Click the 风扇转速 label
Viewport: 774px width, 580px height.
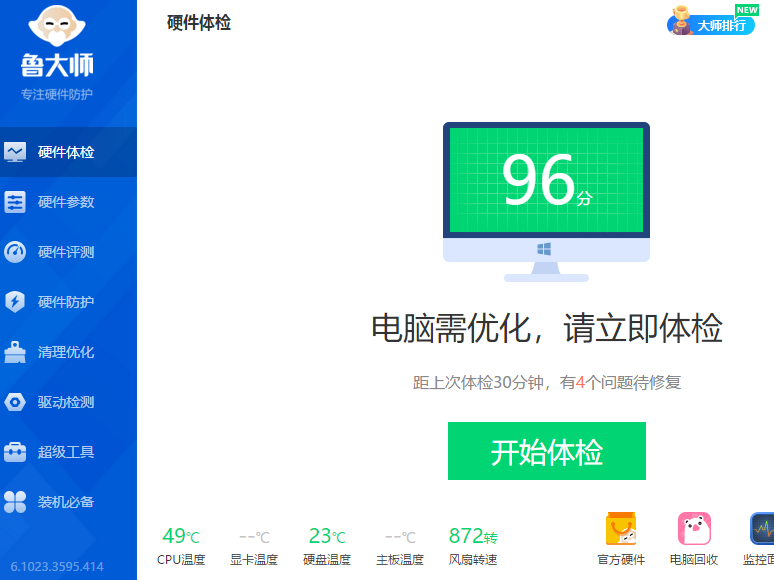tap(473, 560)
